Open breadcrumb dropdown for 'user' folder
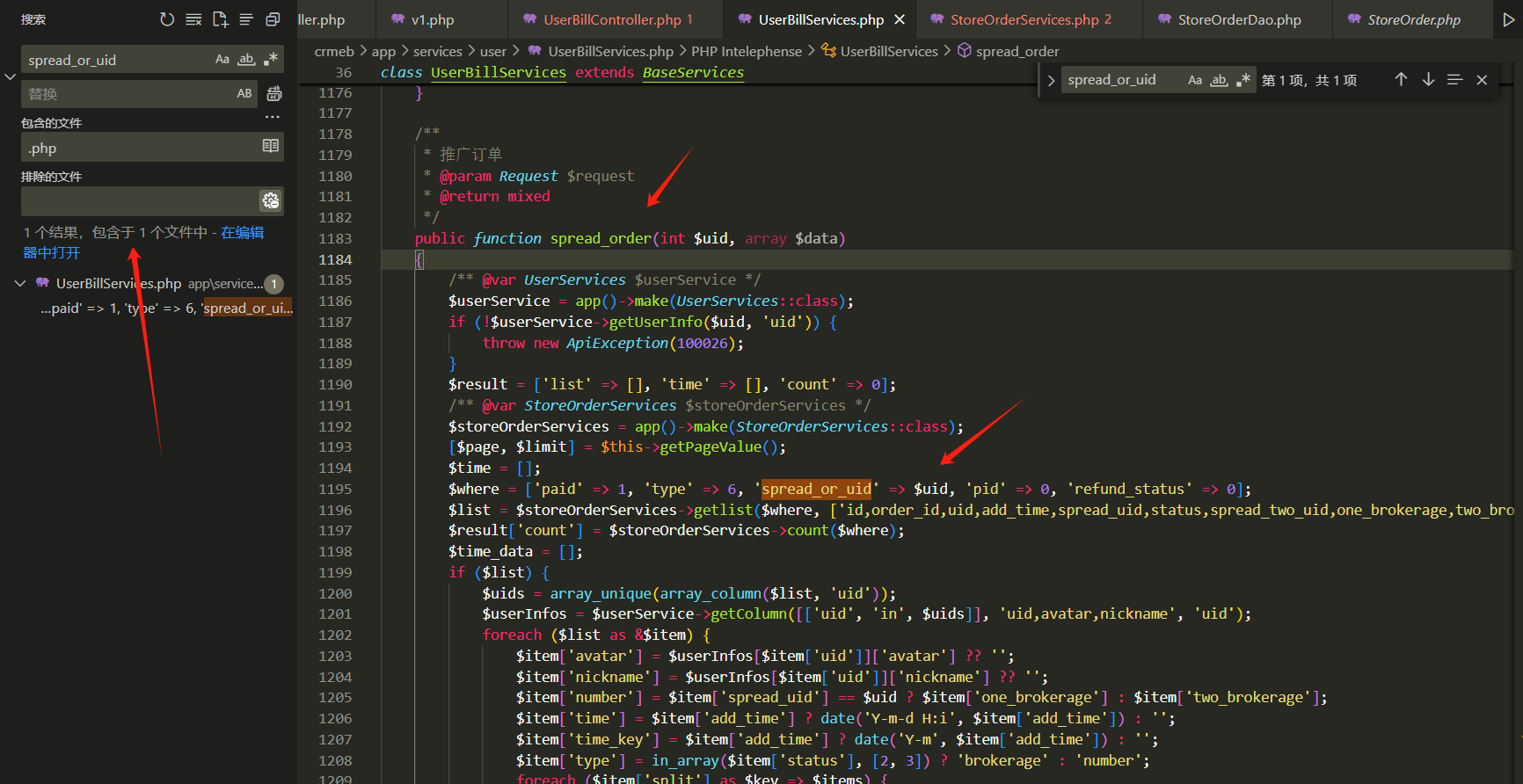 [x=493, y=51]
